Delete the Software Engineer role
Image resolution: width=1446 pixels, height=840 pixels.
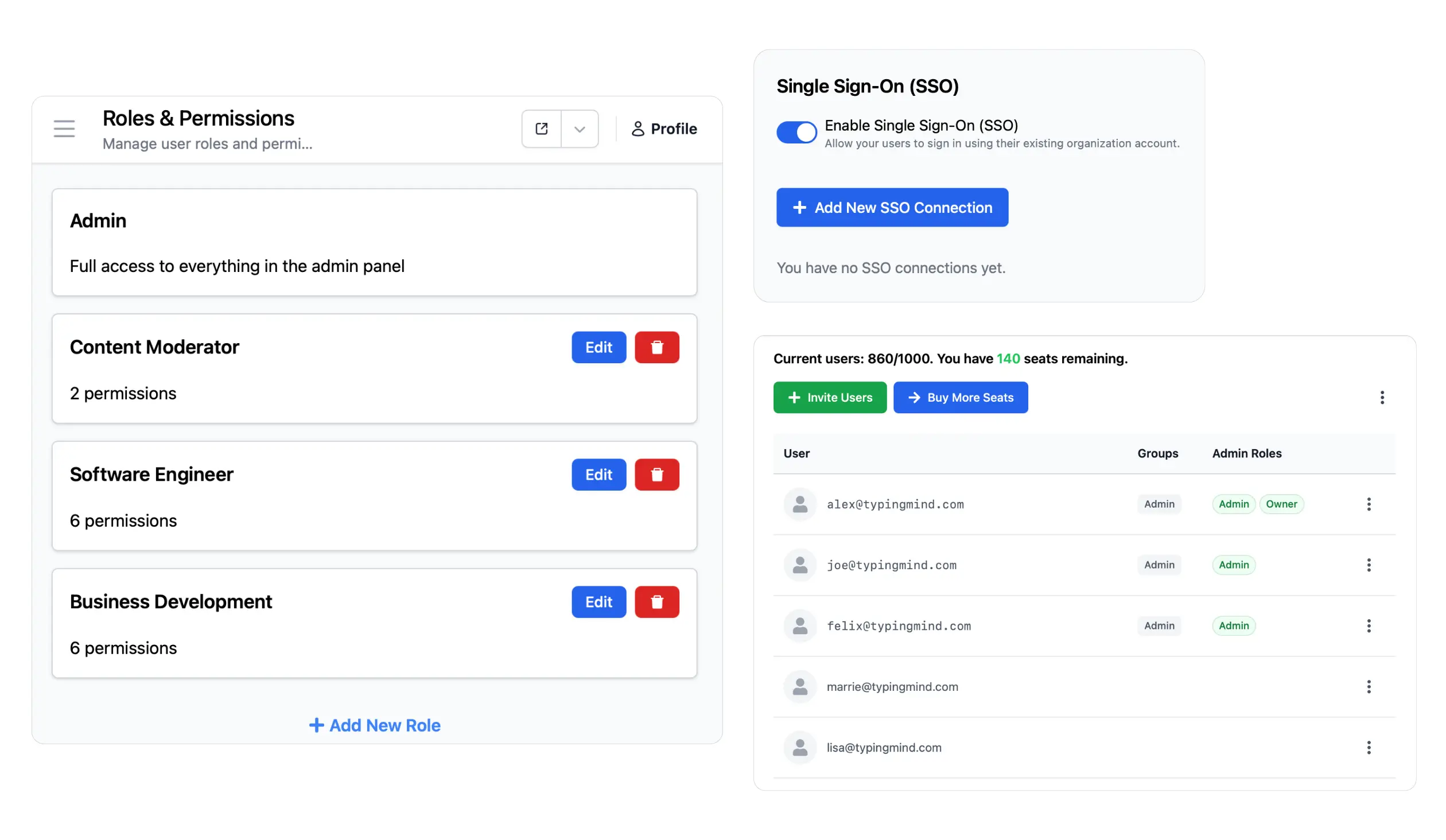point(657,475)
